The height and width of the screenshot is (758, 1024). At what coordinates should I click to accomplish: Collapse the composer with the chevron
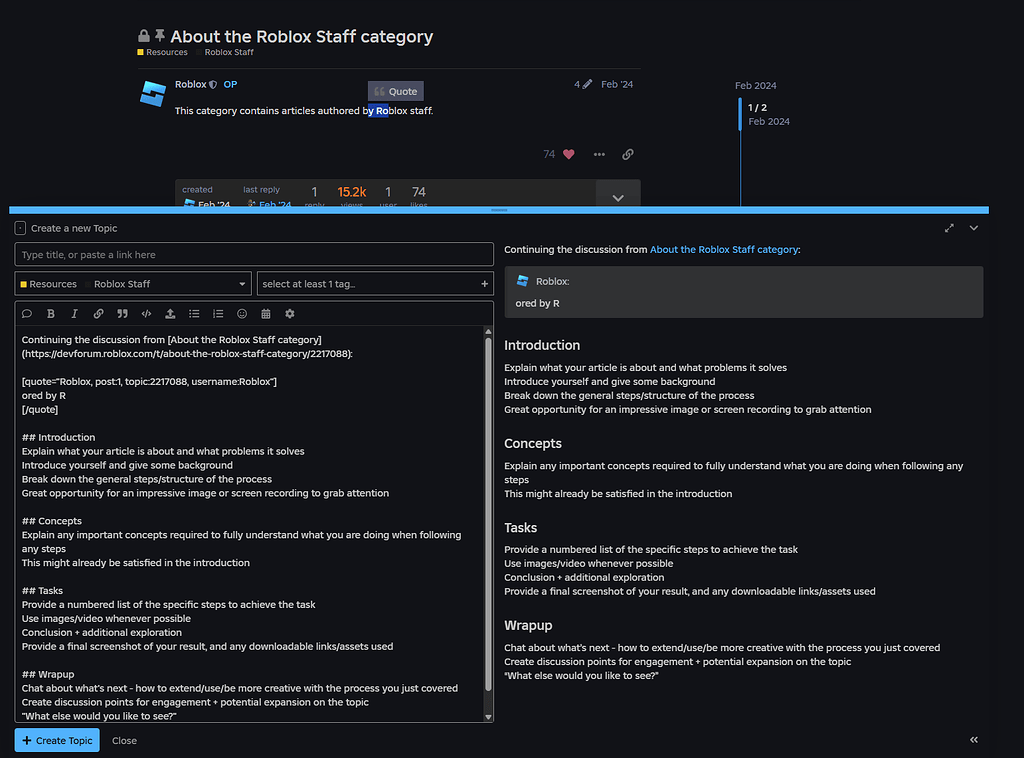pyautogui.click(x=974, y=228)
